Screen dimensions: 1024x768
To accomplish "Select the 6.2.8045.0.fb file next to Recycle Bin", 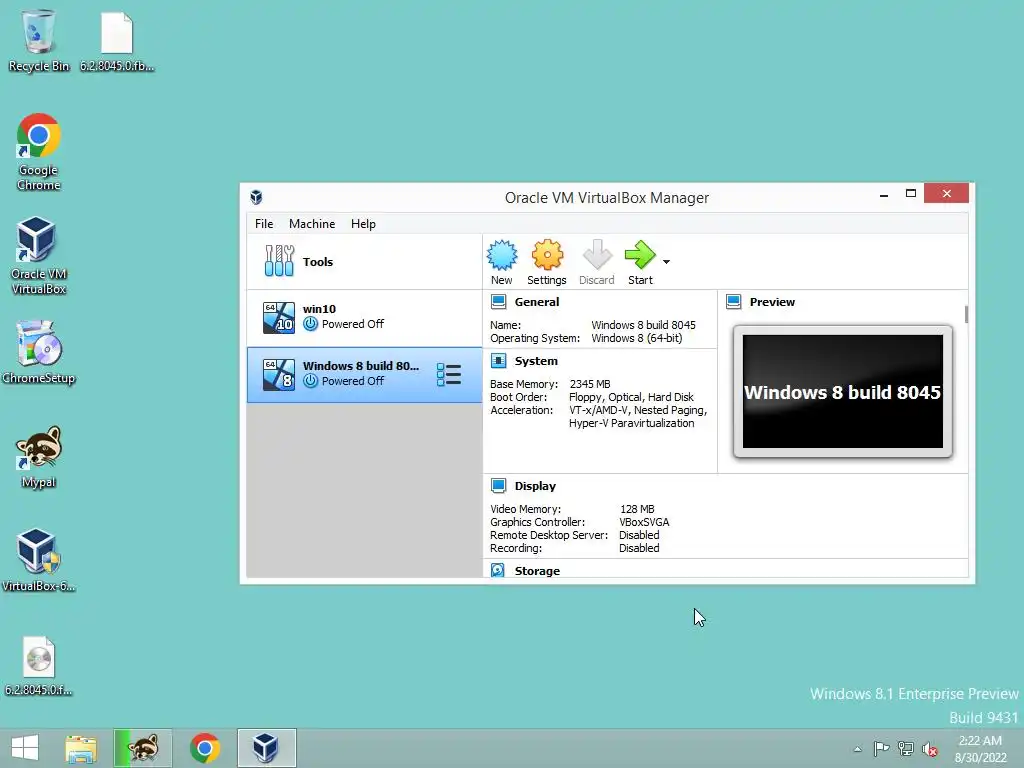I will coord(117,40).
